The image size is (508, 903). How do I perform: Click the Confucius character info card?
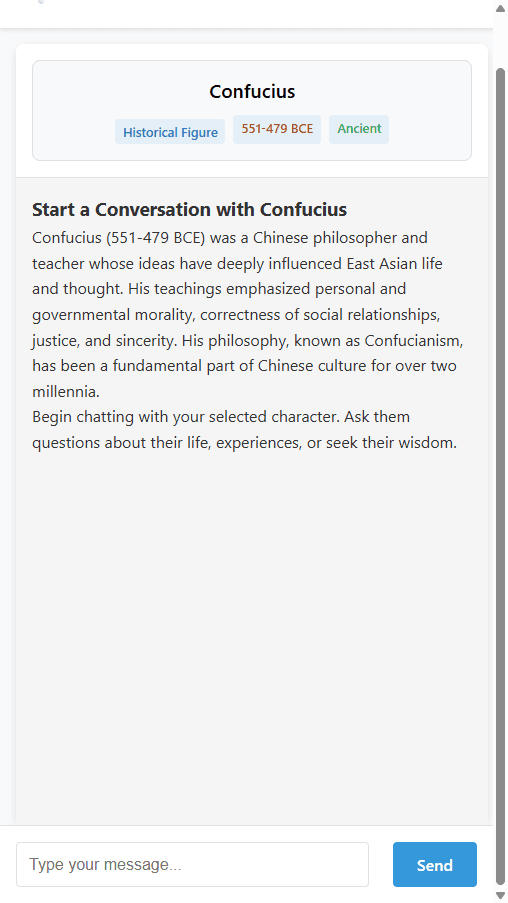click(252, 111)
